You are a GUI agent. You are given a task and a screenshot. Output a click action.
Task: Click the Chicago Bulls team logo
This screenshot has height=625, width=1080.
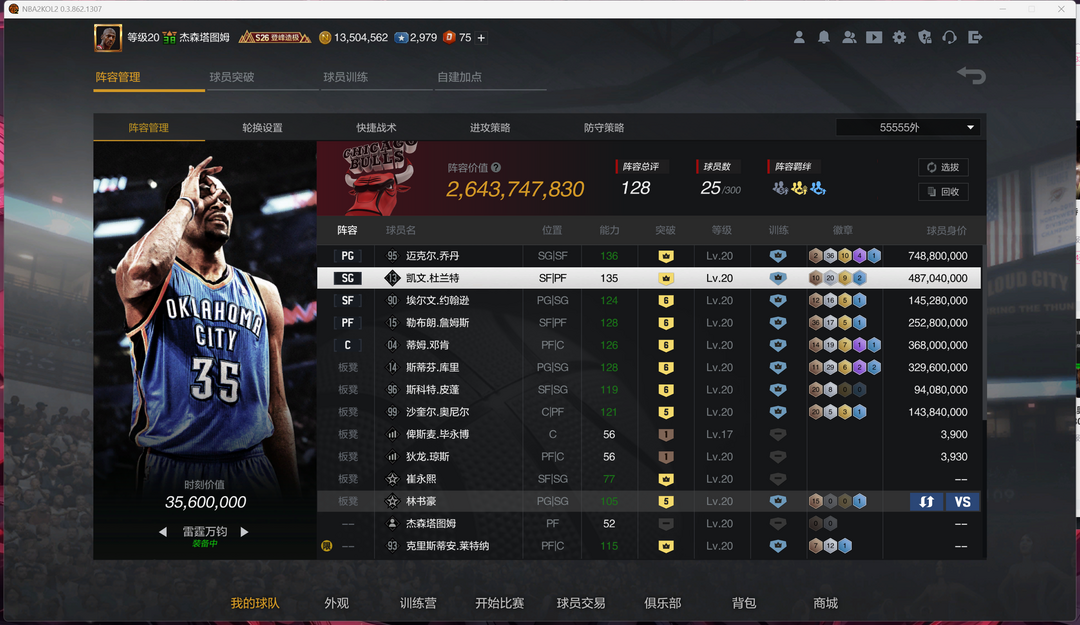(380, 178)
